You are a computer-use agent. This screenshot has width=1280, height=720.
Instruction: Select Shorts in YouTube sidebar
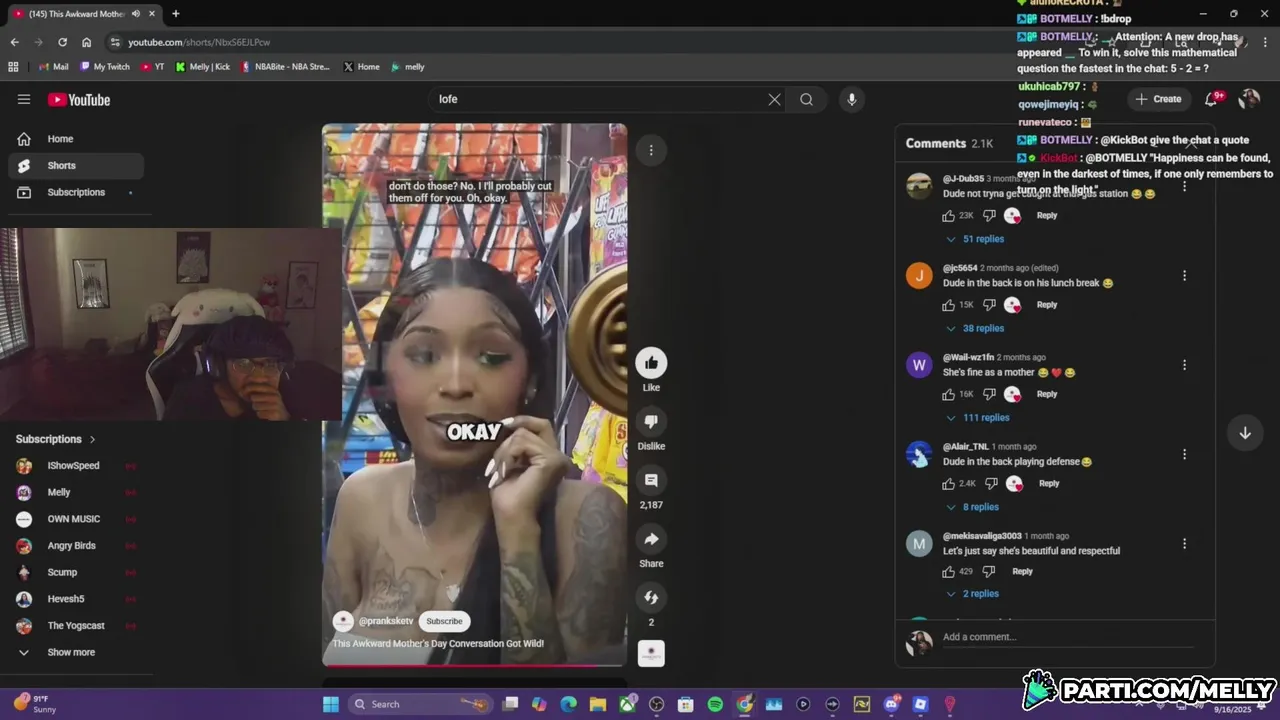point(76,166)
